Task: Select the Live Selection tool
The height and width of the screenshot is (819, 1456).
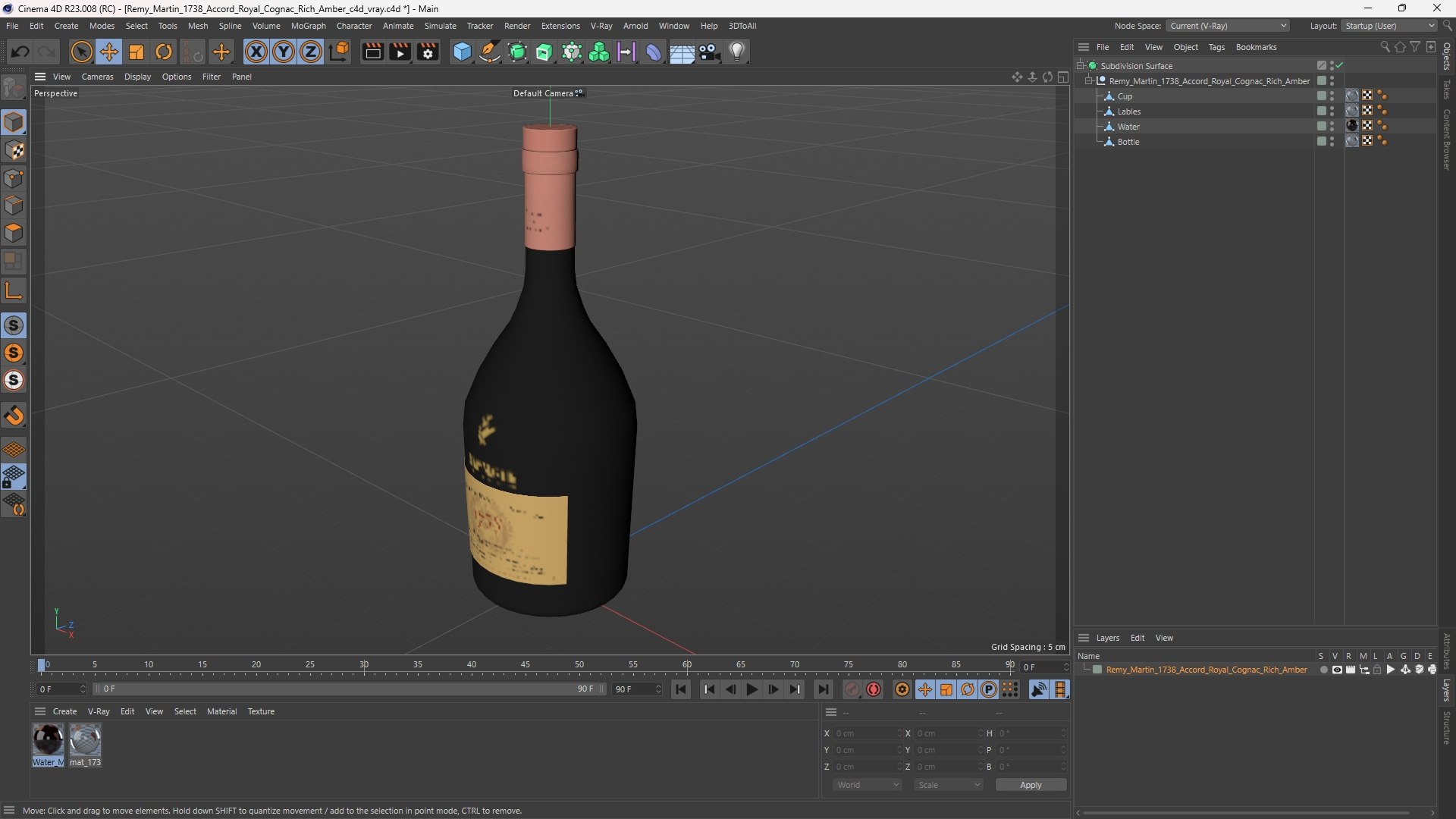Action: click(81, 52)
